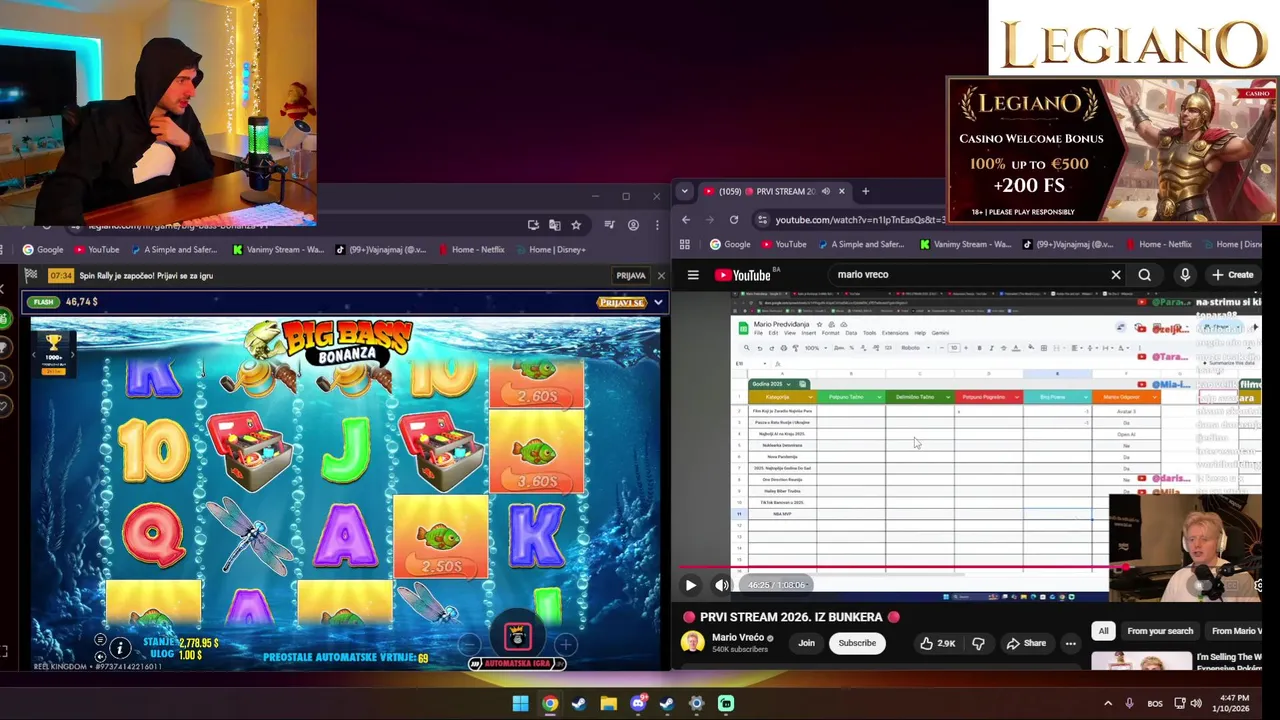
Task: Open new tab in YouTube browser window
Action: (866, 191)
